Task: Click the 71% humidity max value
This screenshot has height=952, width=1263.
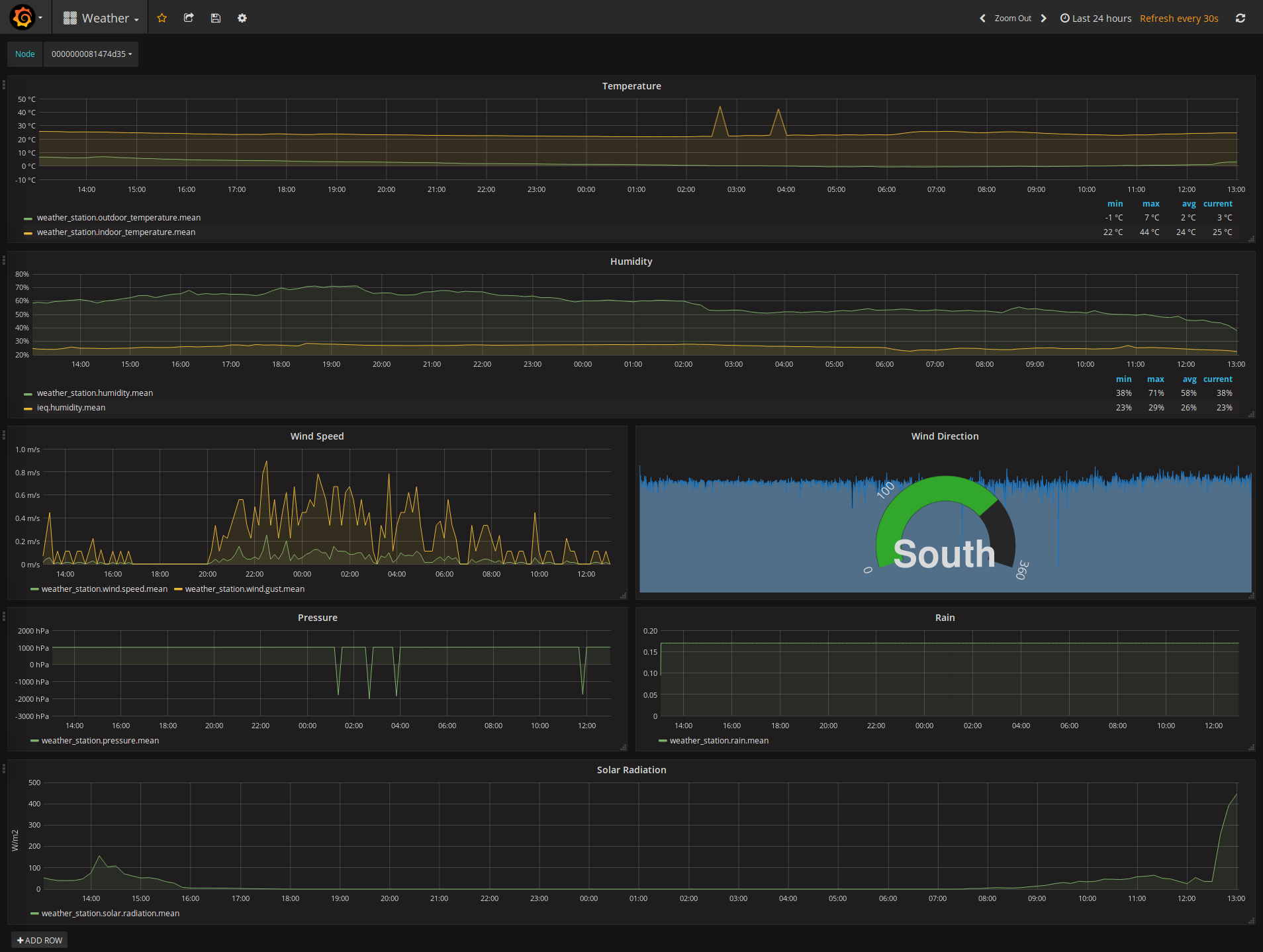Action: (x=1156, y=393)
